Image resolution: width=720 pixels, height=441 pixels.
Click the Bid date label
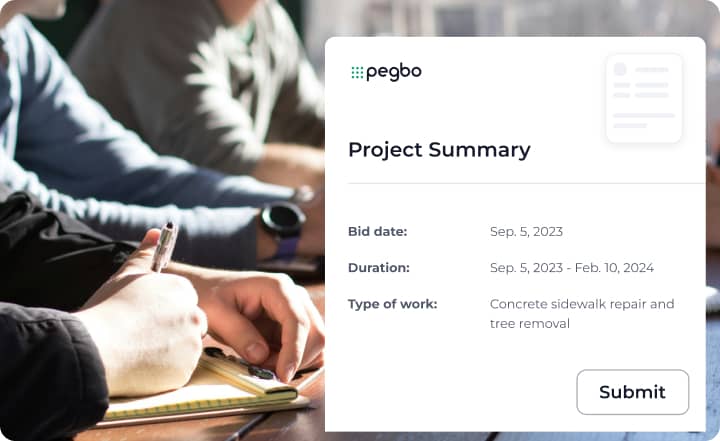377,231
